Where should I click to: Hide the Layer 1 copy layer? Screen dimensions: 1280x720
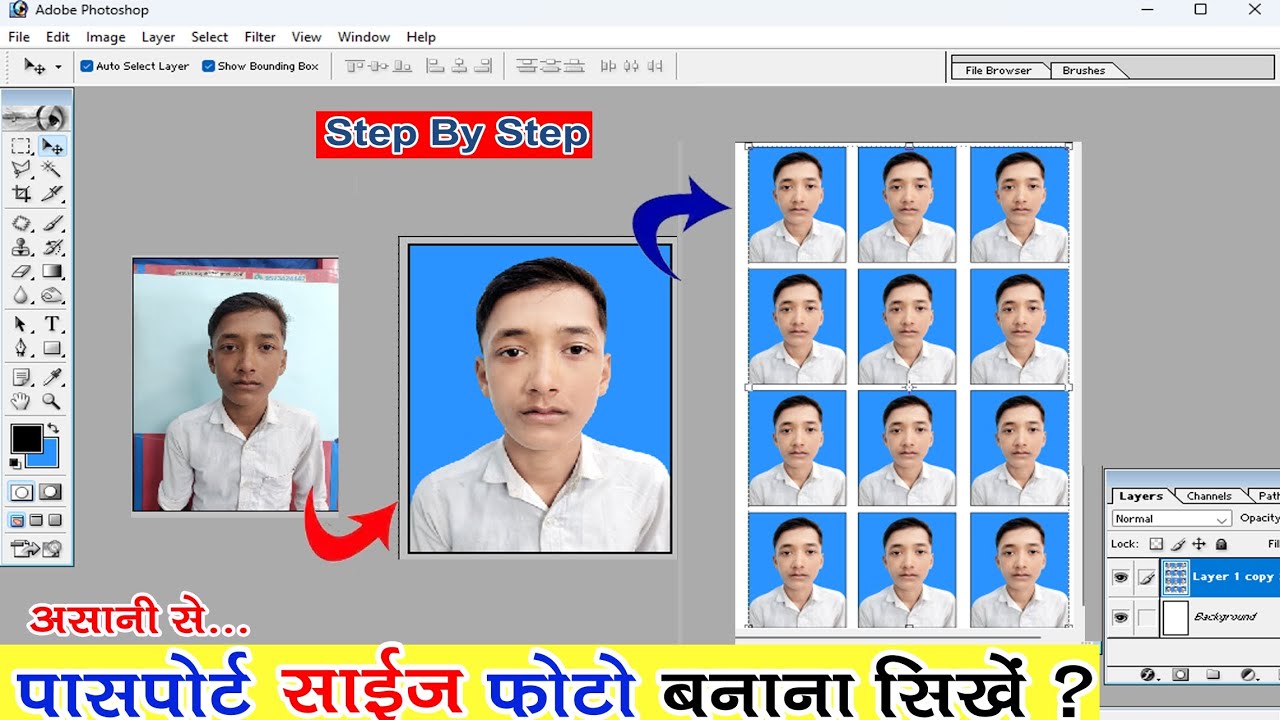click(1121, 577)
